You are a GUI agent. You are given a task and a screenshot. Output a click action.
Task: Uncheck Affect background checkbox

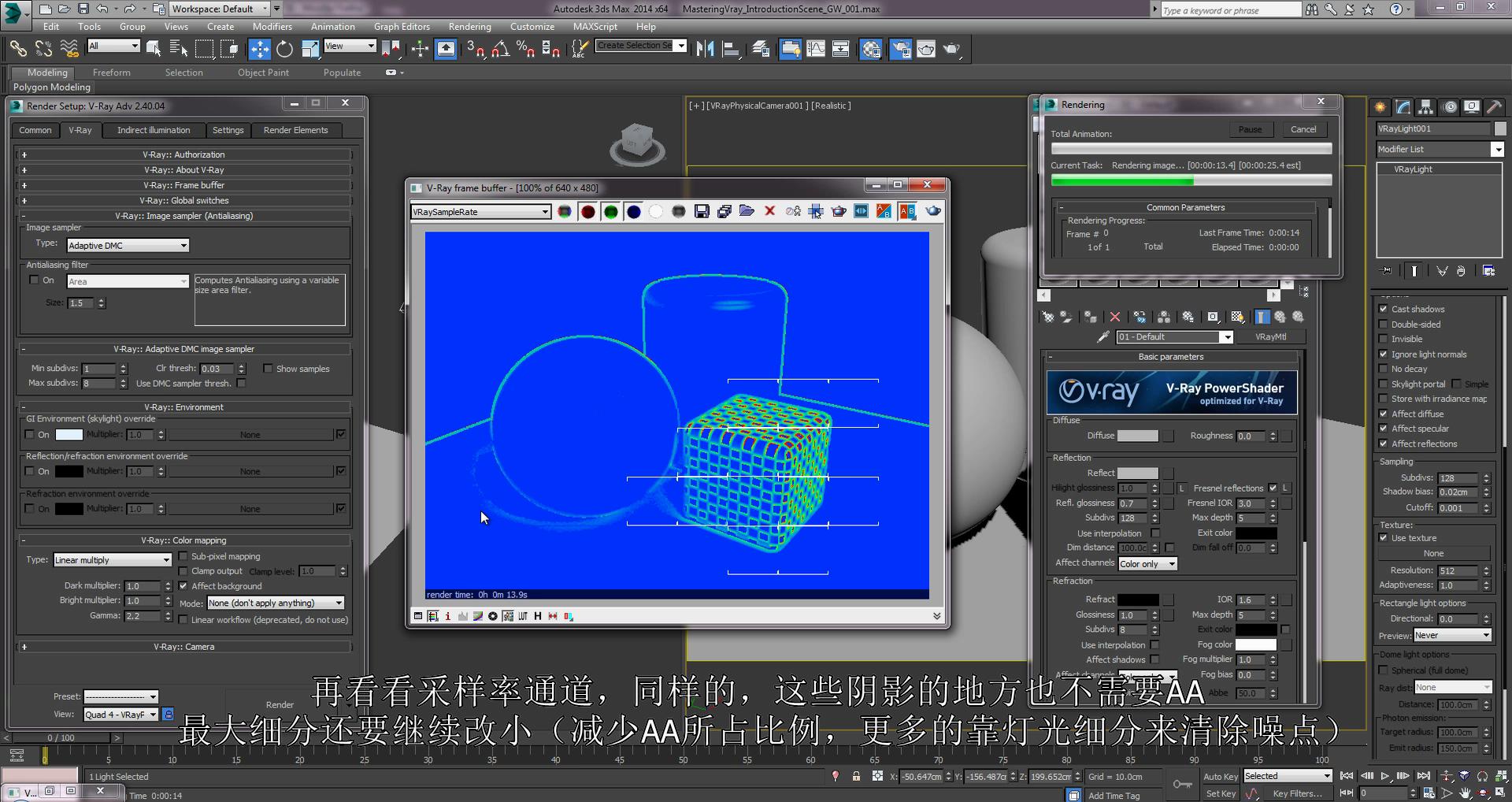(183, 585)
